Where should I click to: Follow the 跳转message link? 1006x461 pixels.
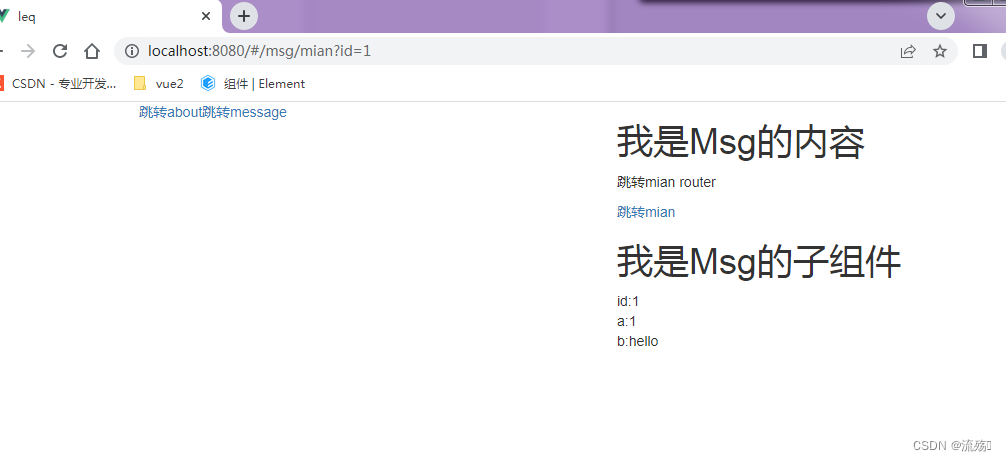point(244,112)
